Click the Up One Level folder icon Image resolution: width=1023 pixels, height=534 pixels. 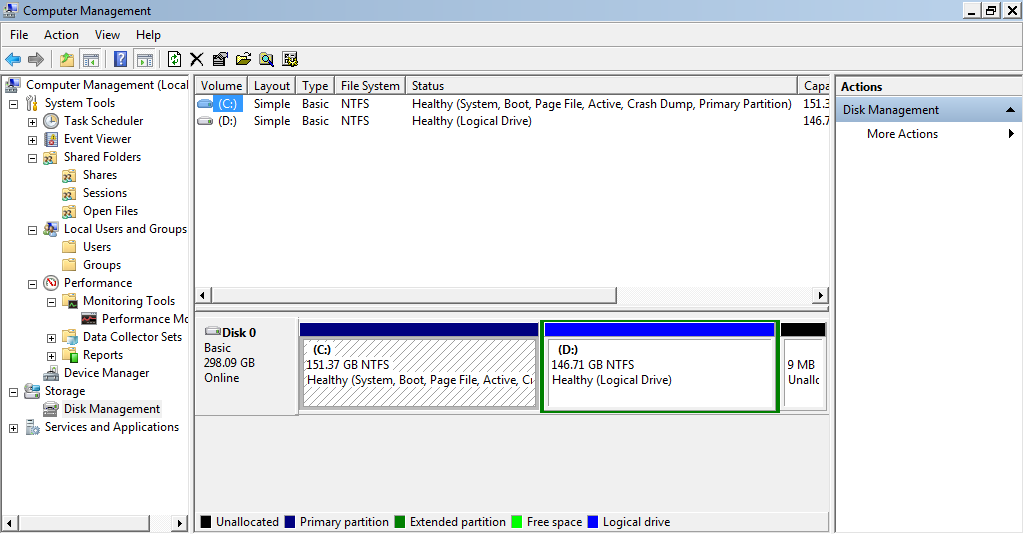click(67, 59)
